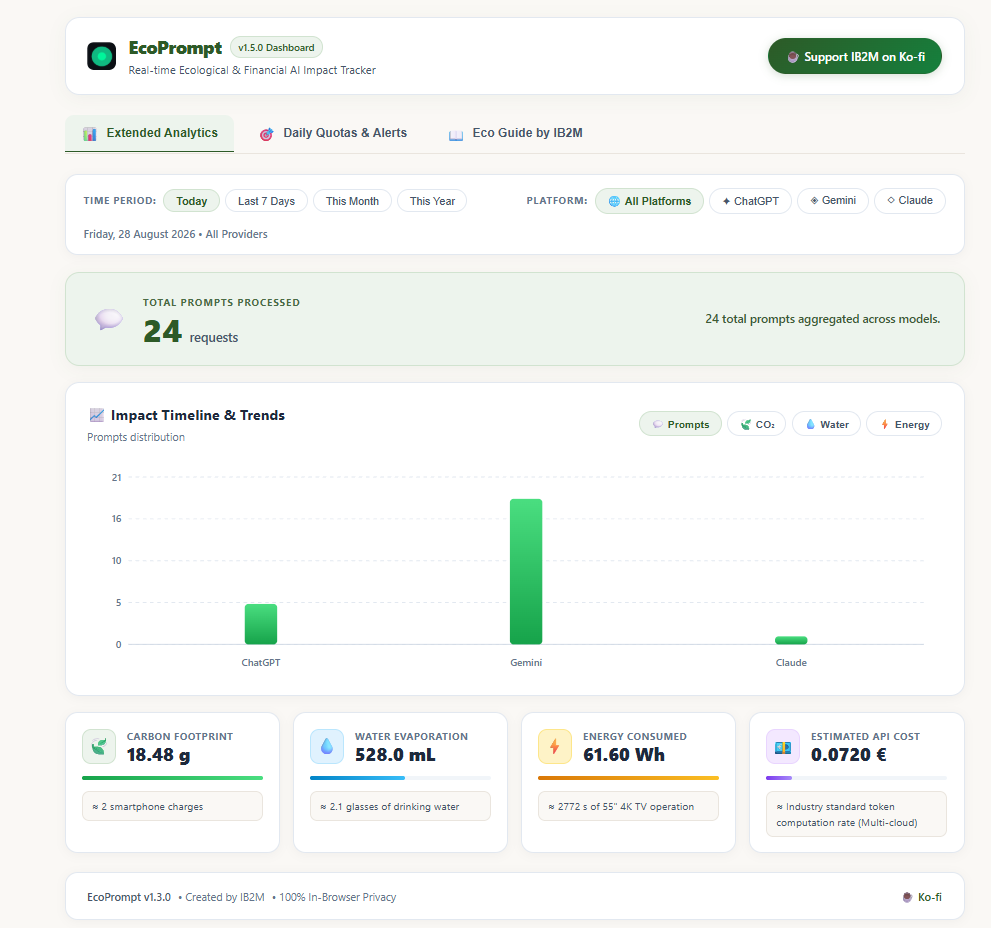Image resolution: width=991 pixels, height=928 pixels.
Task: Click Support IB2M on Ko-fi button
Action: click(x=854, y=56)
